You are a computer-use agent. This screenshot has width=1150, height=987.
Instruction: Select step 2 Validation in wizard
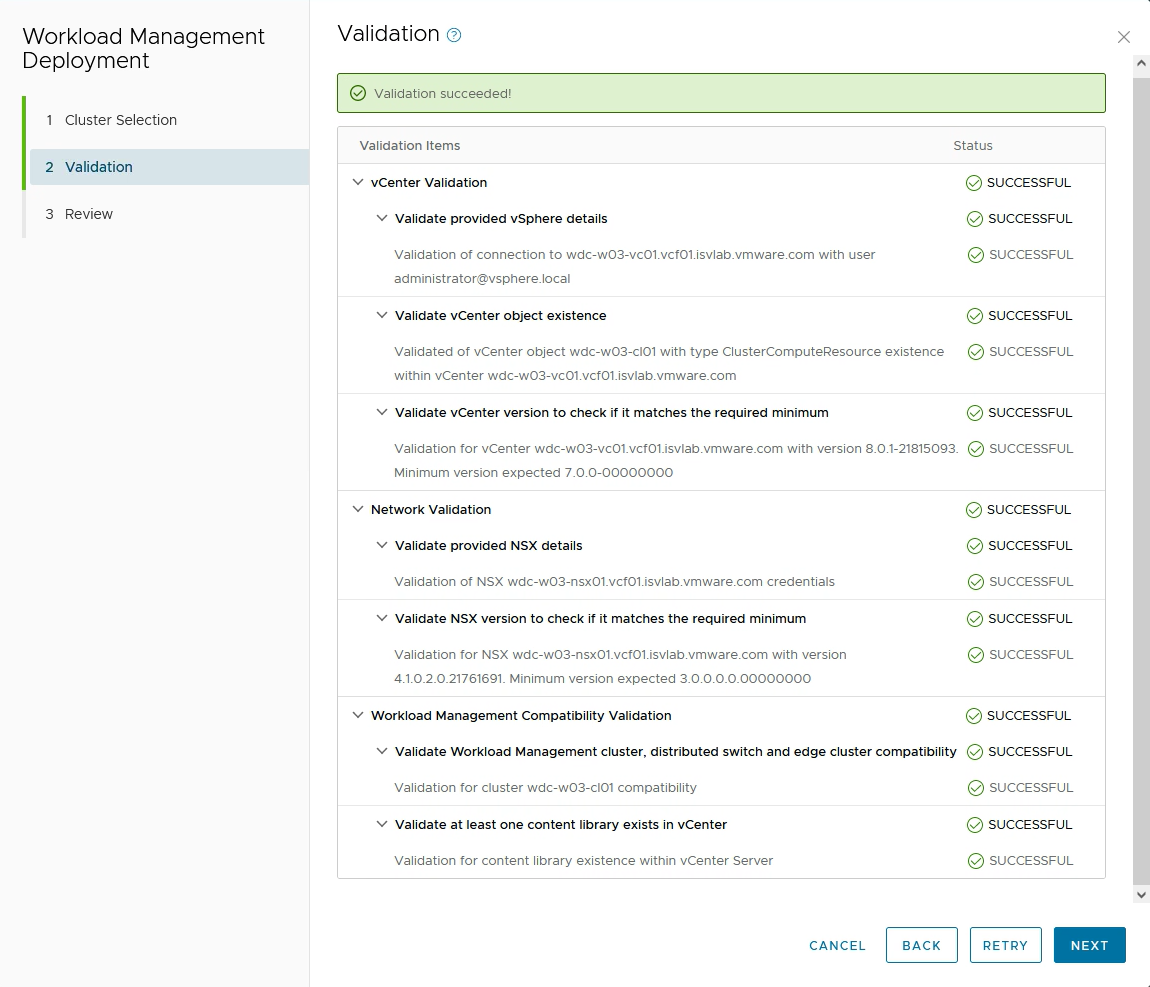tap(169, 167)
